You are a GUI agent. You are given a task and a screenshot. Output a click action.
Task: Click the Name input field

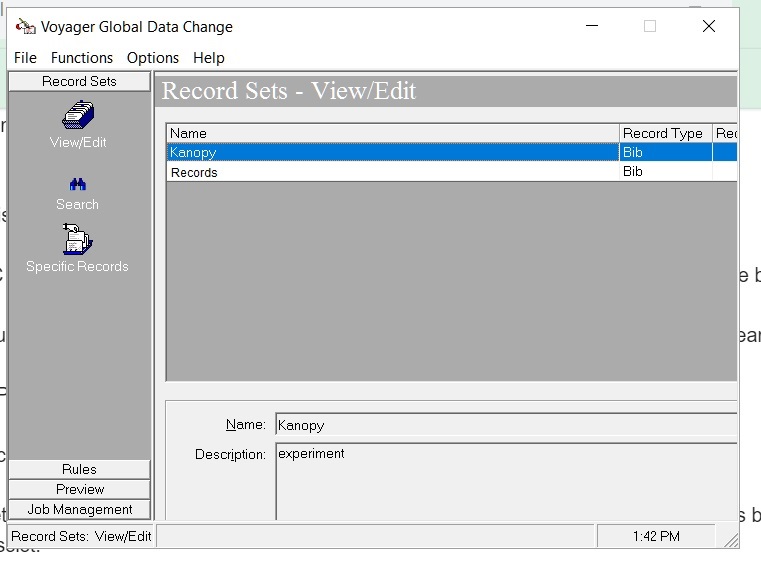point(505,425)
